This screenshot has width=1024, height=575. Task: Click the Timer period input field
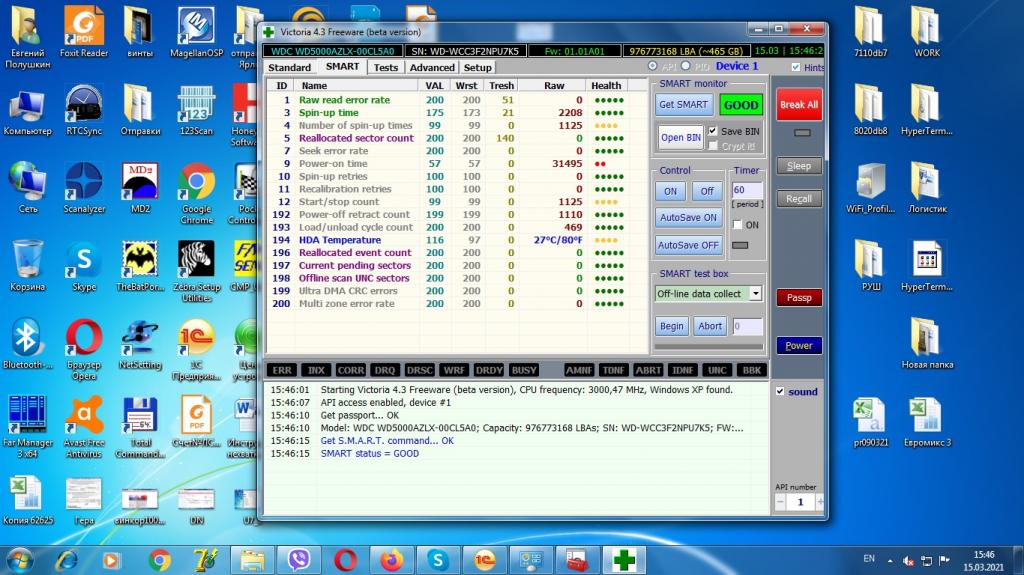pos(746,190)
